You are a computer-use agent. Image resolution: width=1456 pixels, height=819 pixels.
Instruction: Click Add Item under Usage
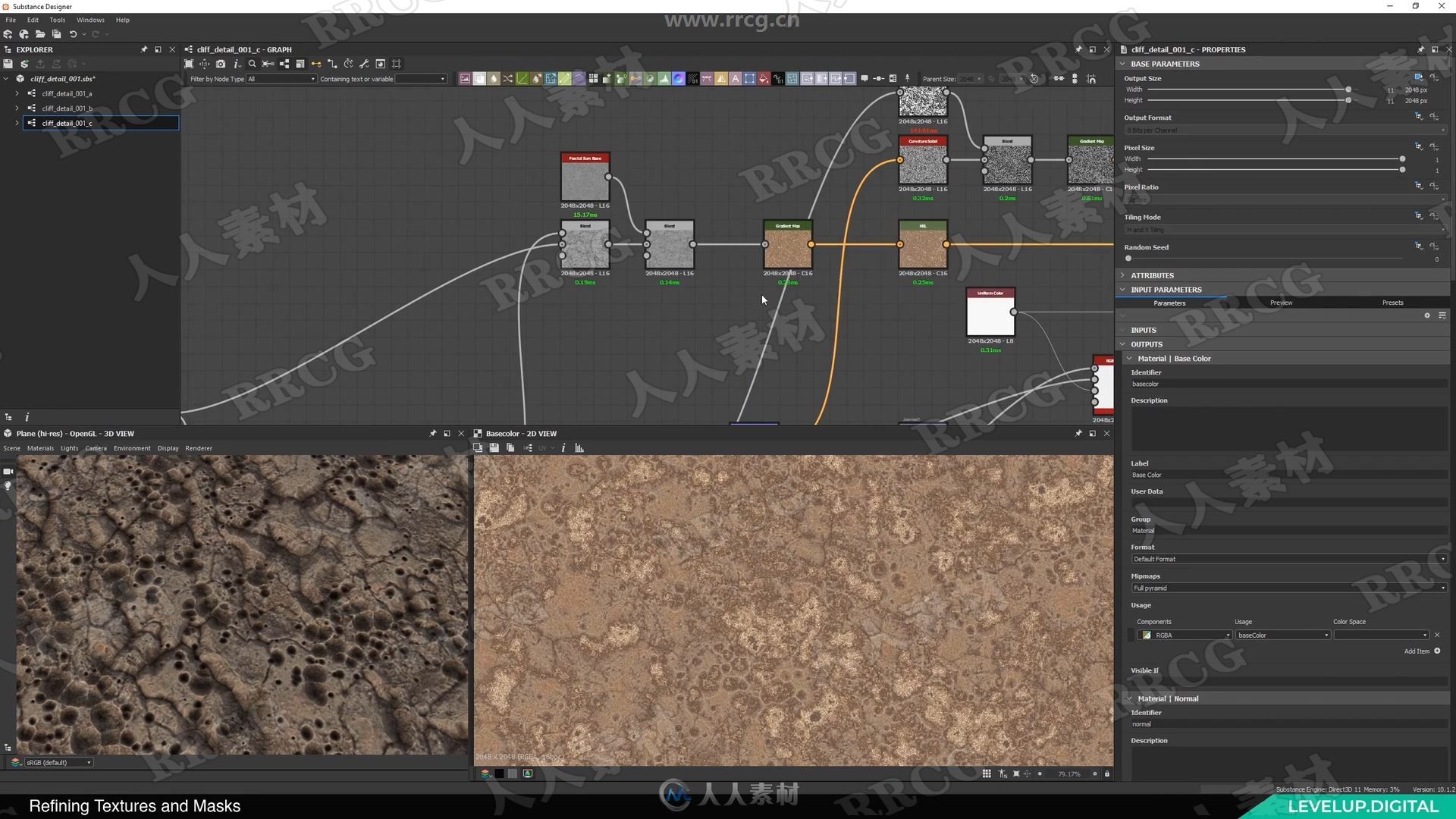tap(1422, 651)
